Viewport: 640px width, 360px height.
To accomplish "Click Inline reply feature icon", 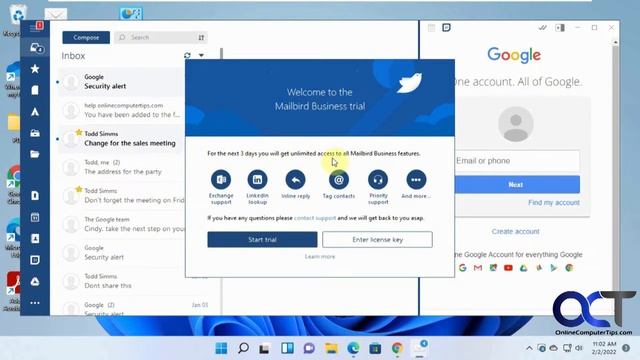I will click(x=296, y=180).
